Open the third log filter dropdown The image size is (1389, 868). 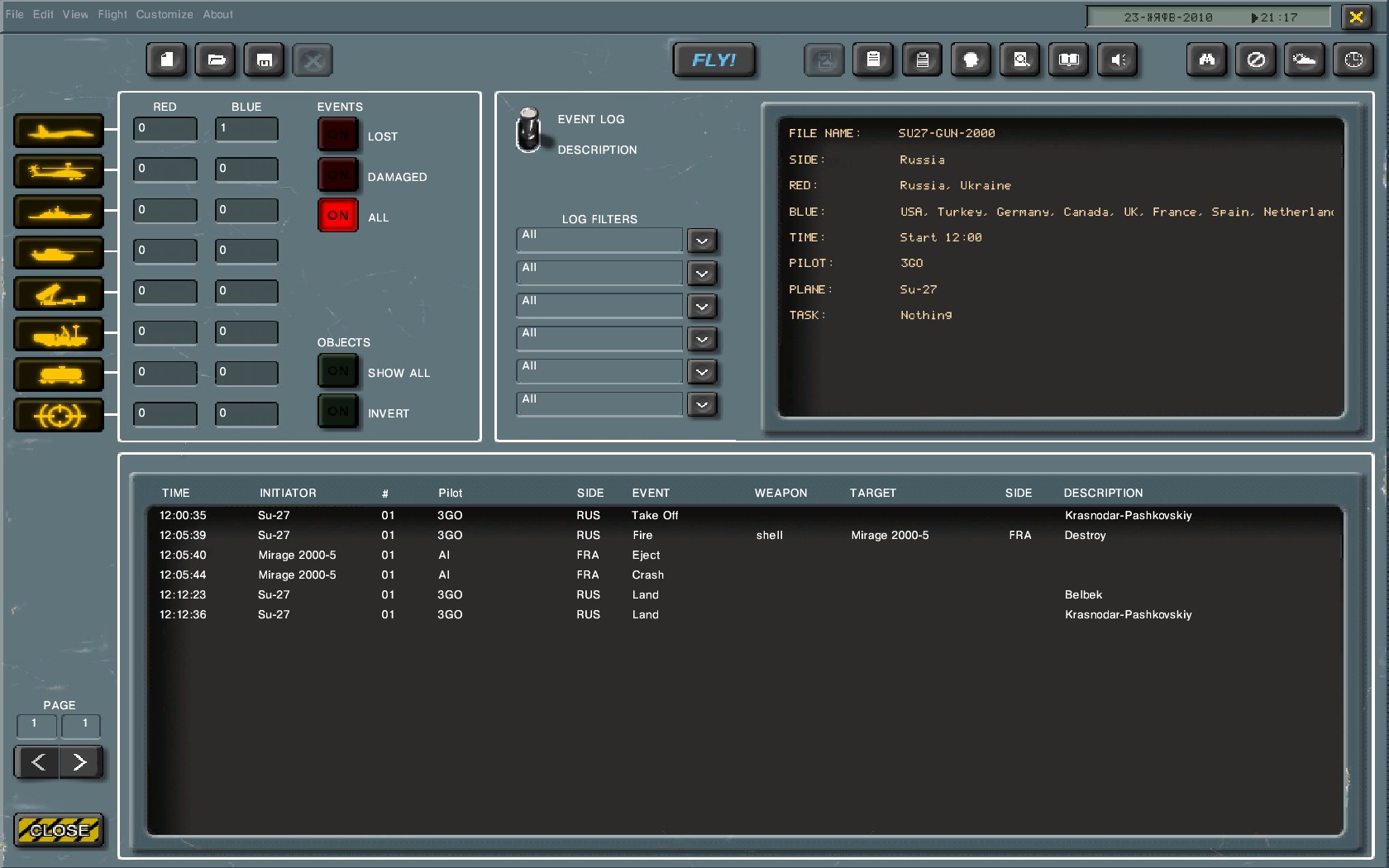pyautogui.click(x=702, y=306)
